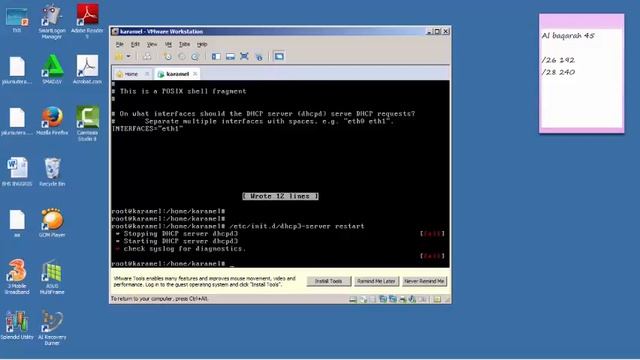Open the Help menu
This screenshot has width=640, height=360.
[202, 44]
